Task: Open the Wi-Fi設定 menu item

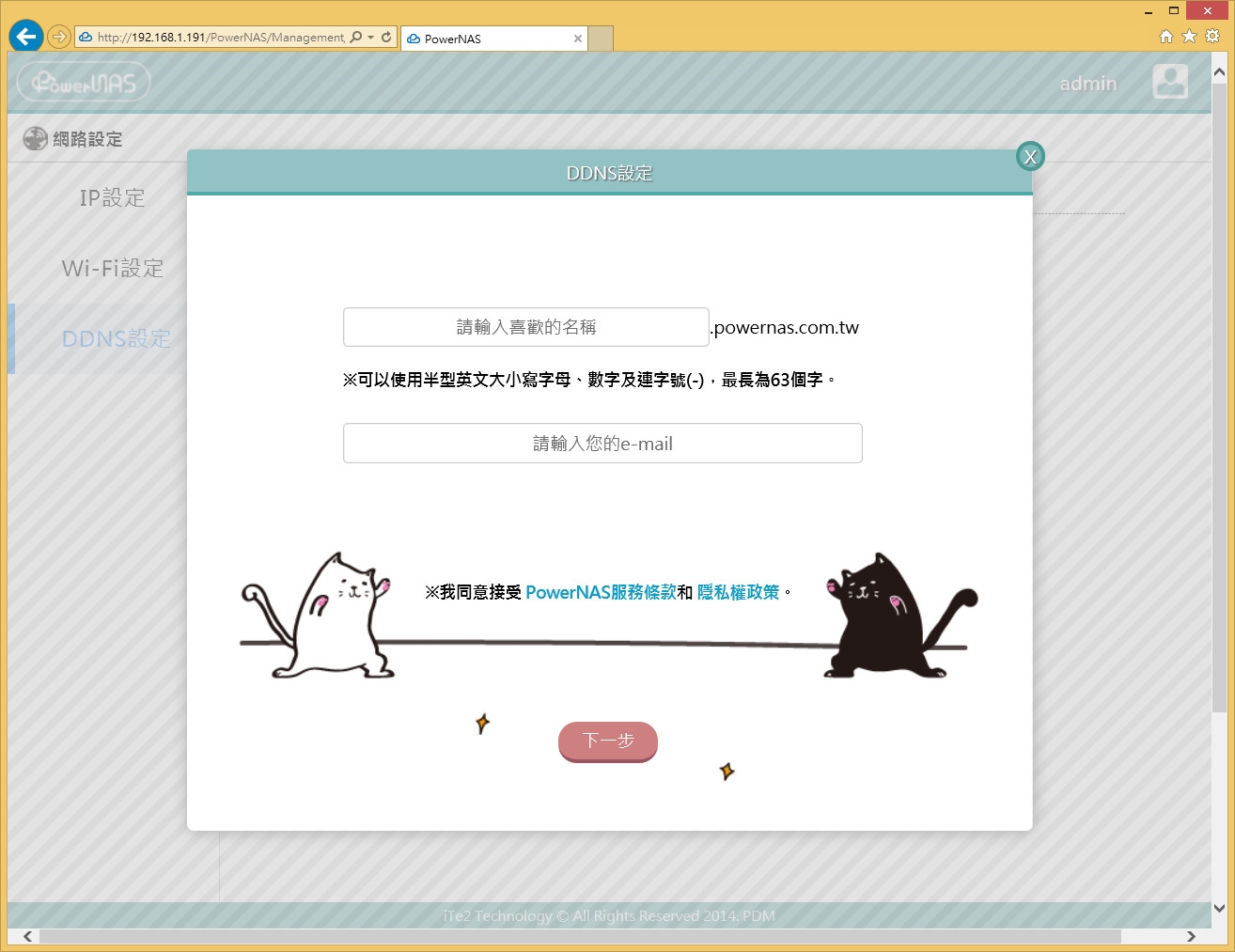Action: pos(113,268)
